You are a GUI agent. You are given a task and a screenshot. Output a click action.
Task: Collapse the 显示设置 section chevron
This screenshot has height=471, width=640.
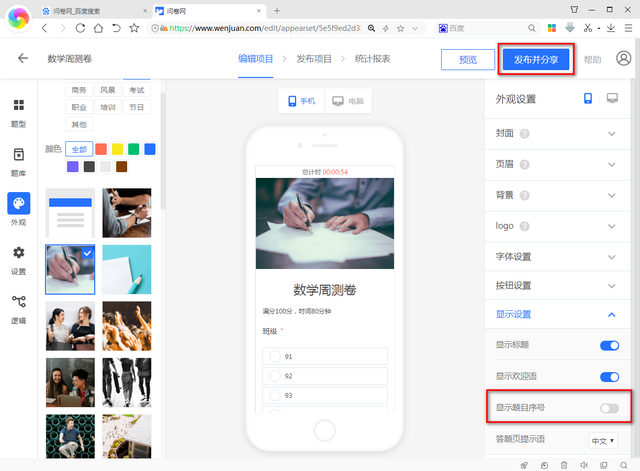(611, 314)
